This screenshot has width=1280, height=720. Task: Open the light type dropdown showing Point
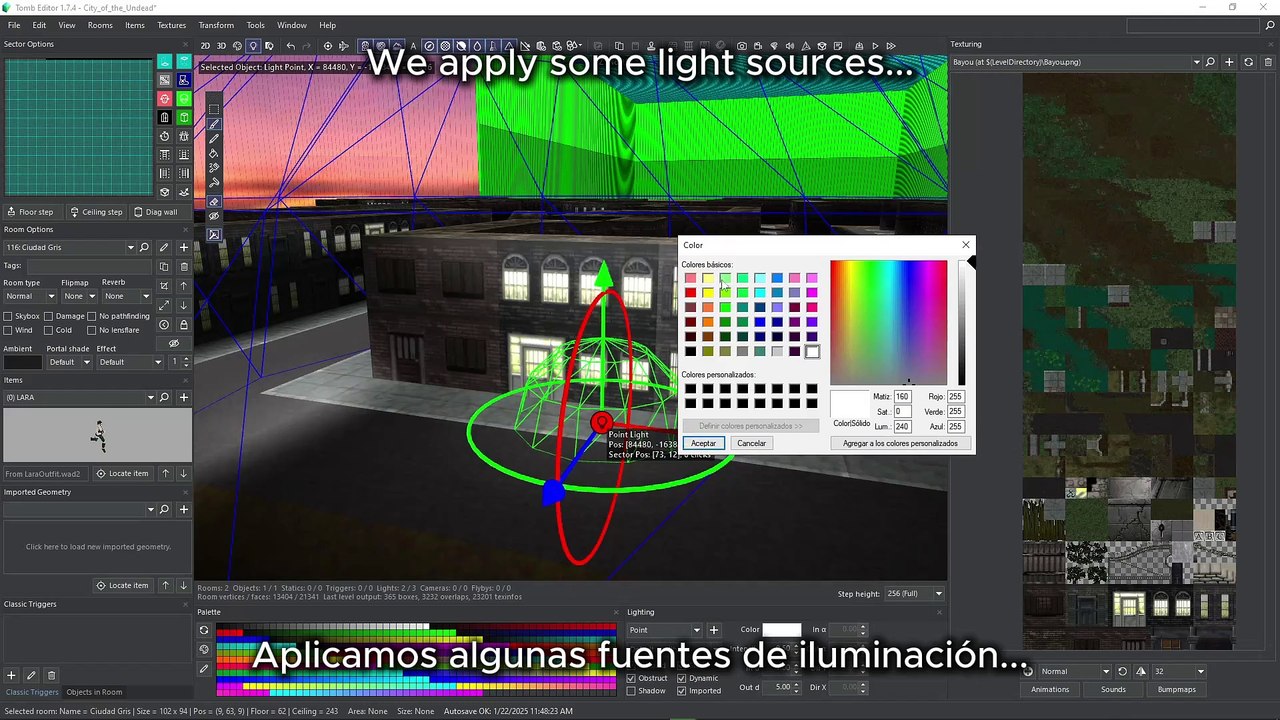(x=664, y=630)
